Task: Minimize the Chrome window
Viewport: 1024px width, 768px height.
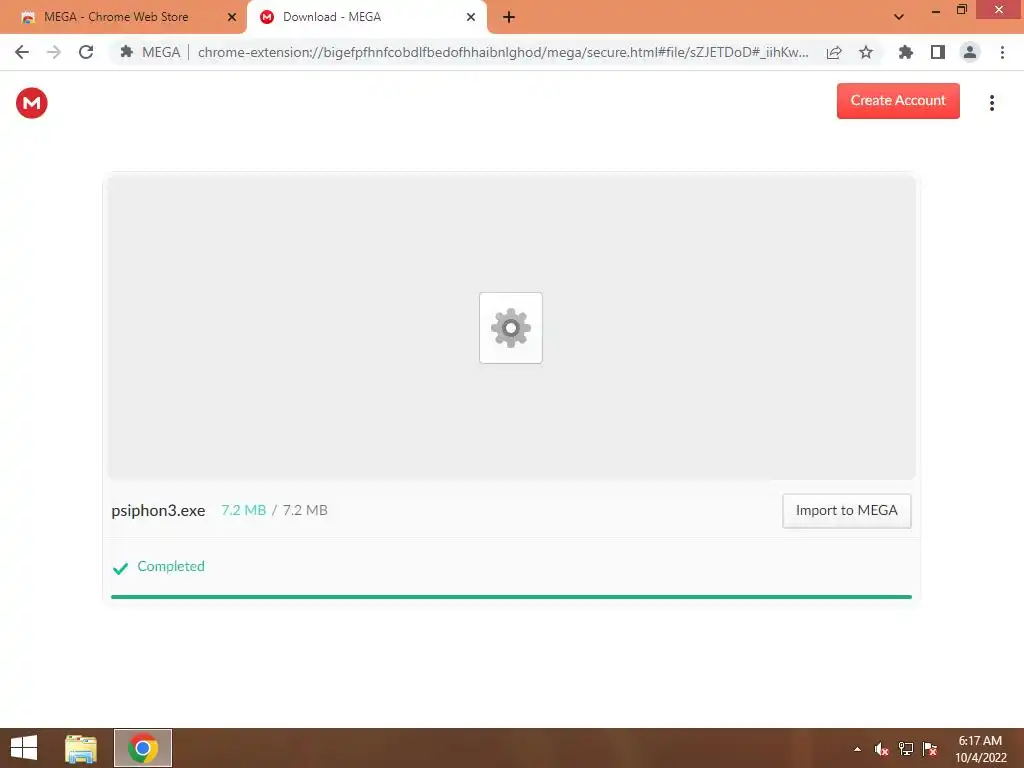Action: pos(936,10)
